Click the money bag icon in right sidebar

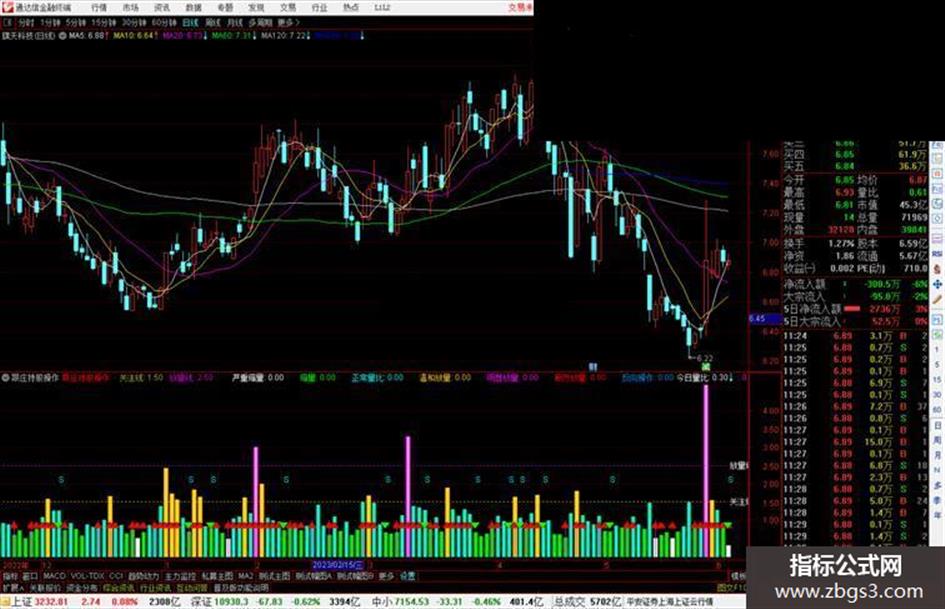(938, 269)
